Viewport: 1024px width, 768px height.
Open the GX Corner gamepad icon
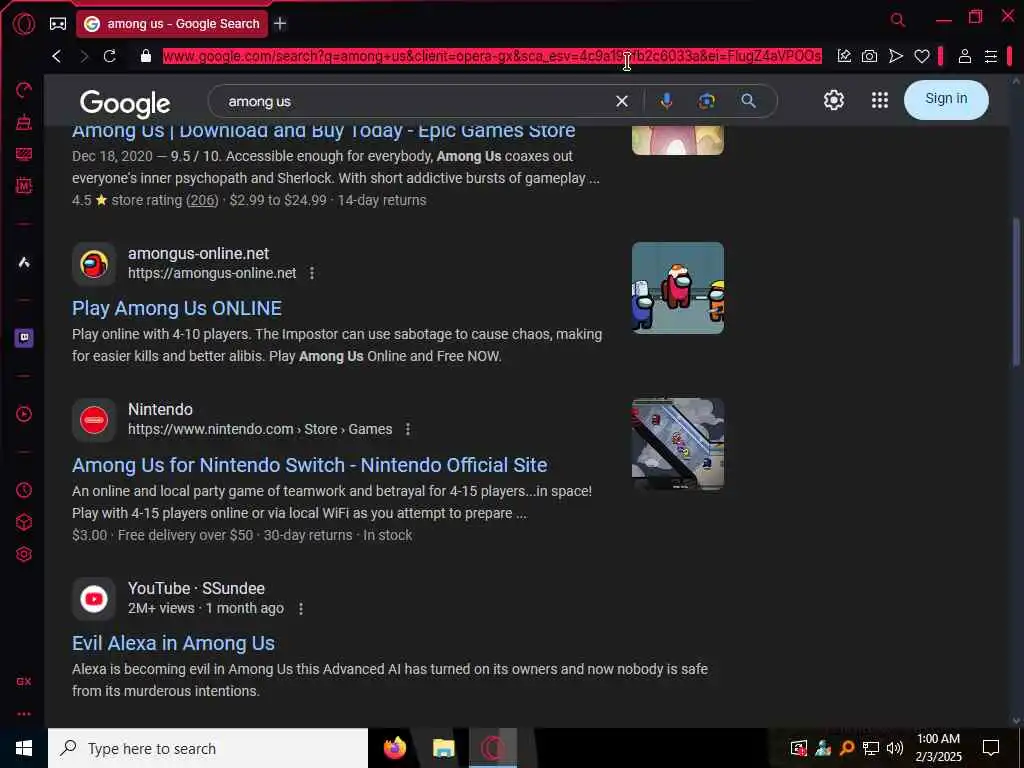click(58, 24)
